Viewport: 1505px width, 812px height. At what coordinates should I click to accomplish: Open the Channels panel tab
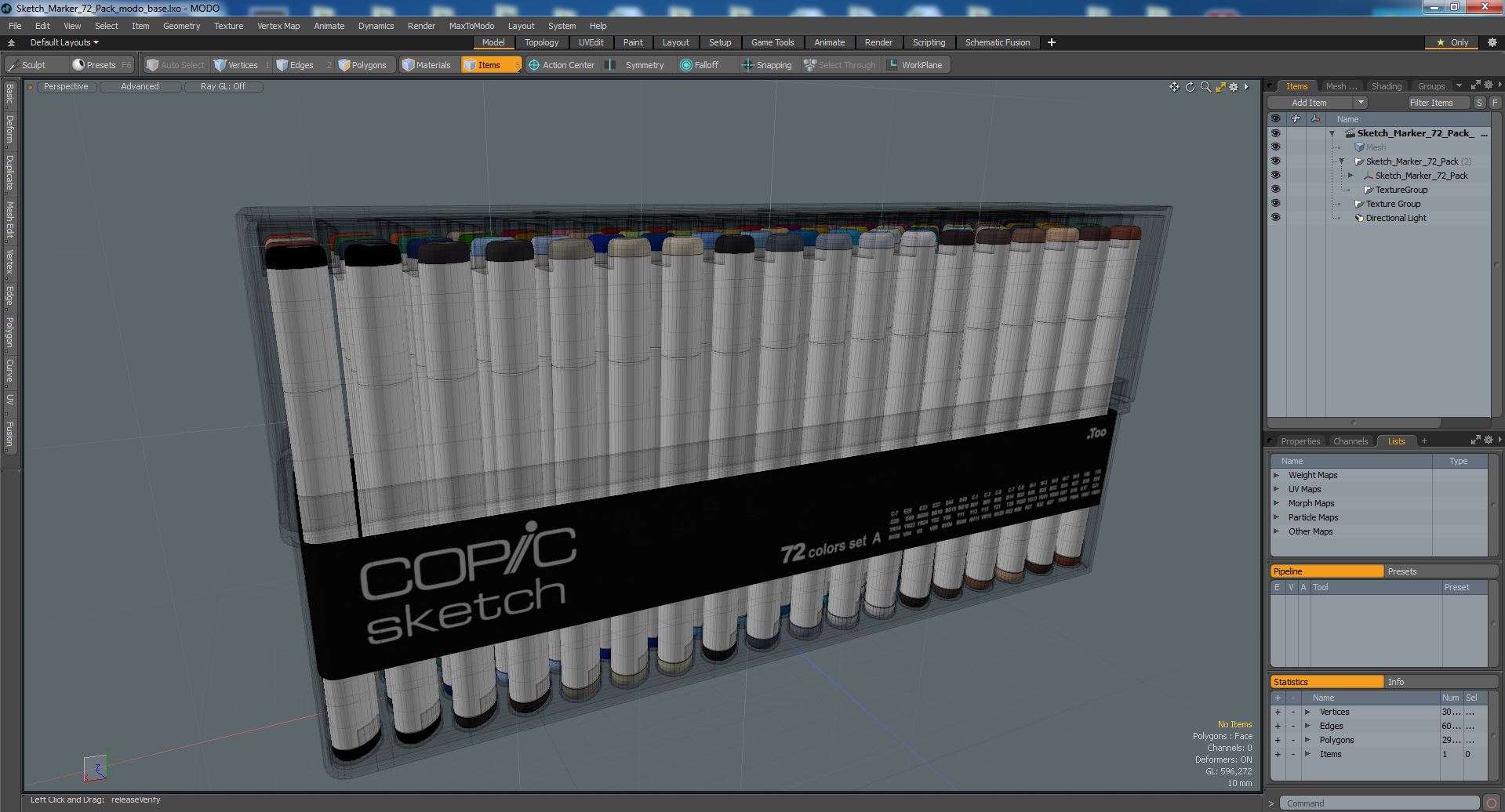click(1350, 441)
